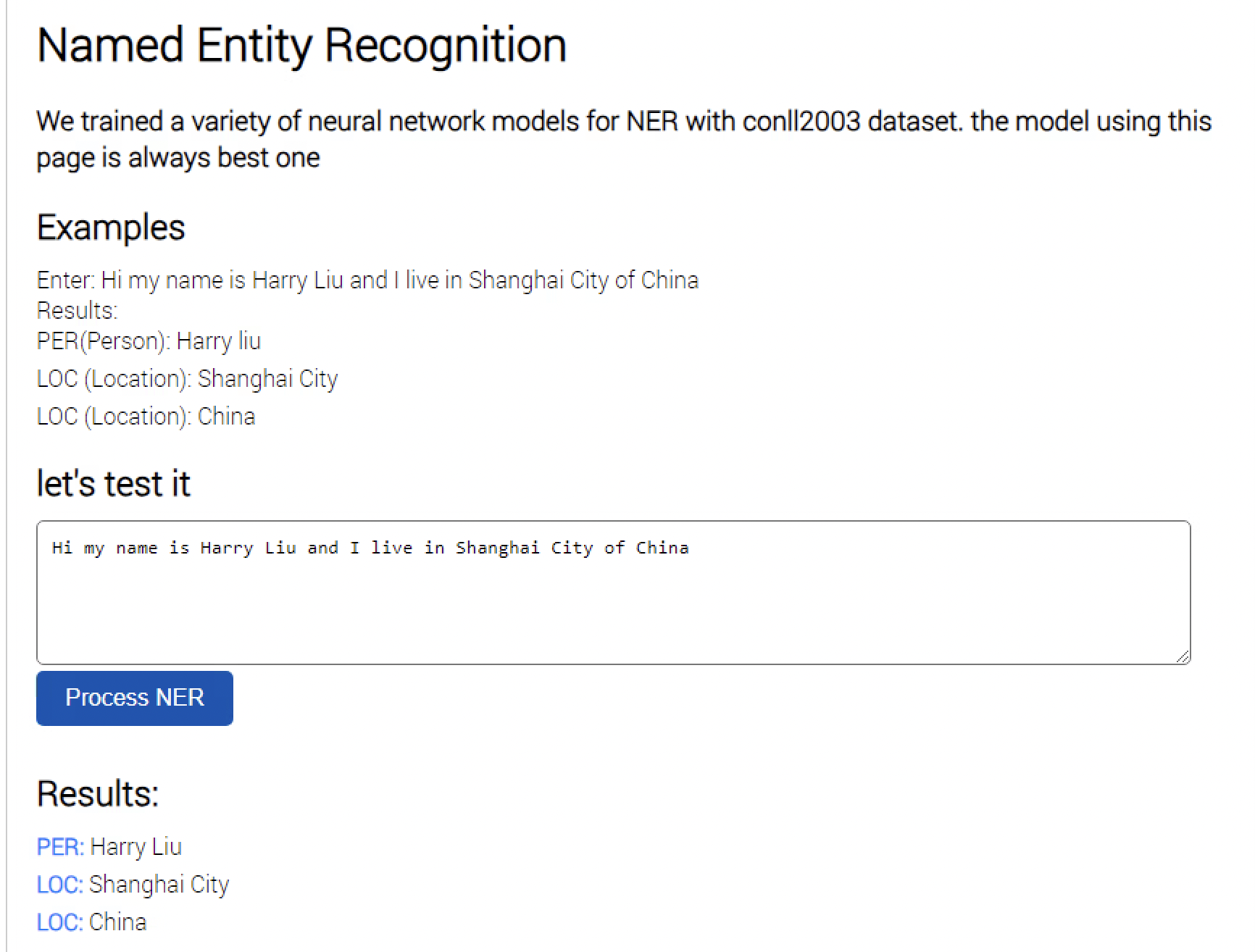Click the let's test it heading

(113, 483)
